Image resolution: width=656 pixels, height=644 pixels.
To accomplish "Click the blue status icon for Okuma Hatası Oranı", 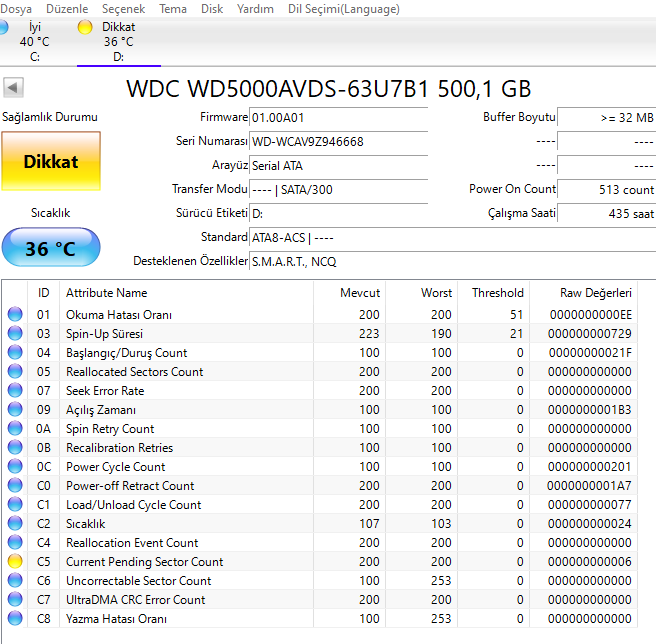I will point(15,314).
